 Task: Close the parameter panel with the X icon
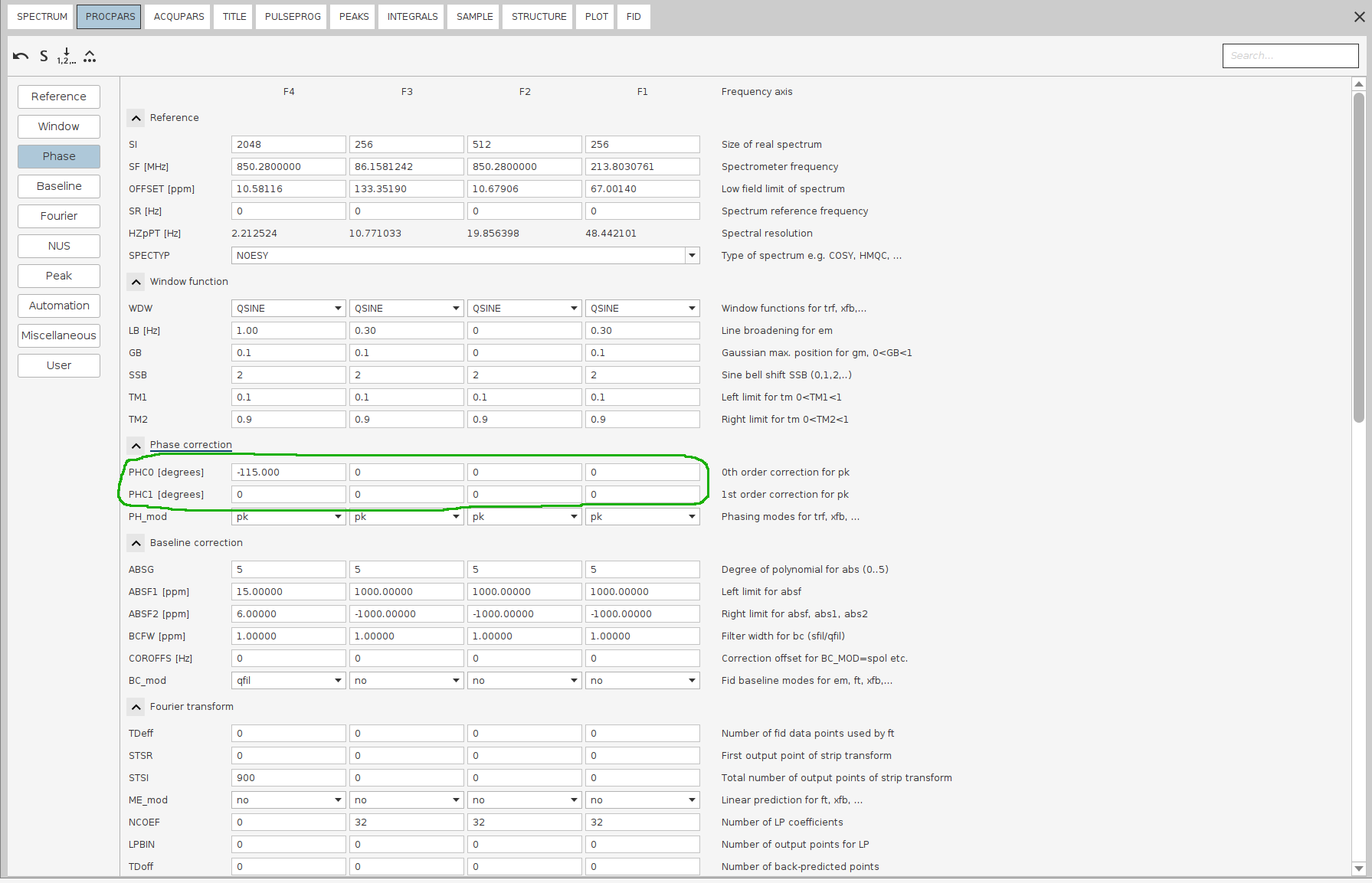click(1359, 17)
